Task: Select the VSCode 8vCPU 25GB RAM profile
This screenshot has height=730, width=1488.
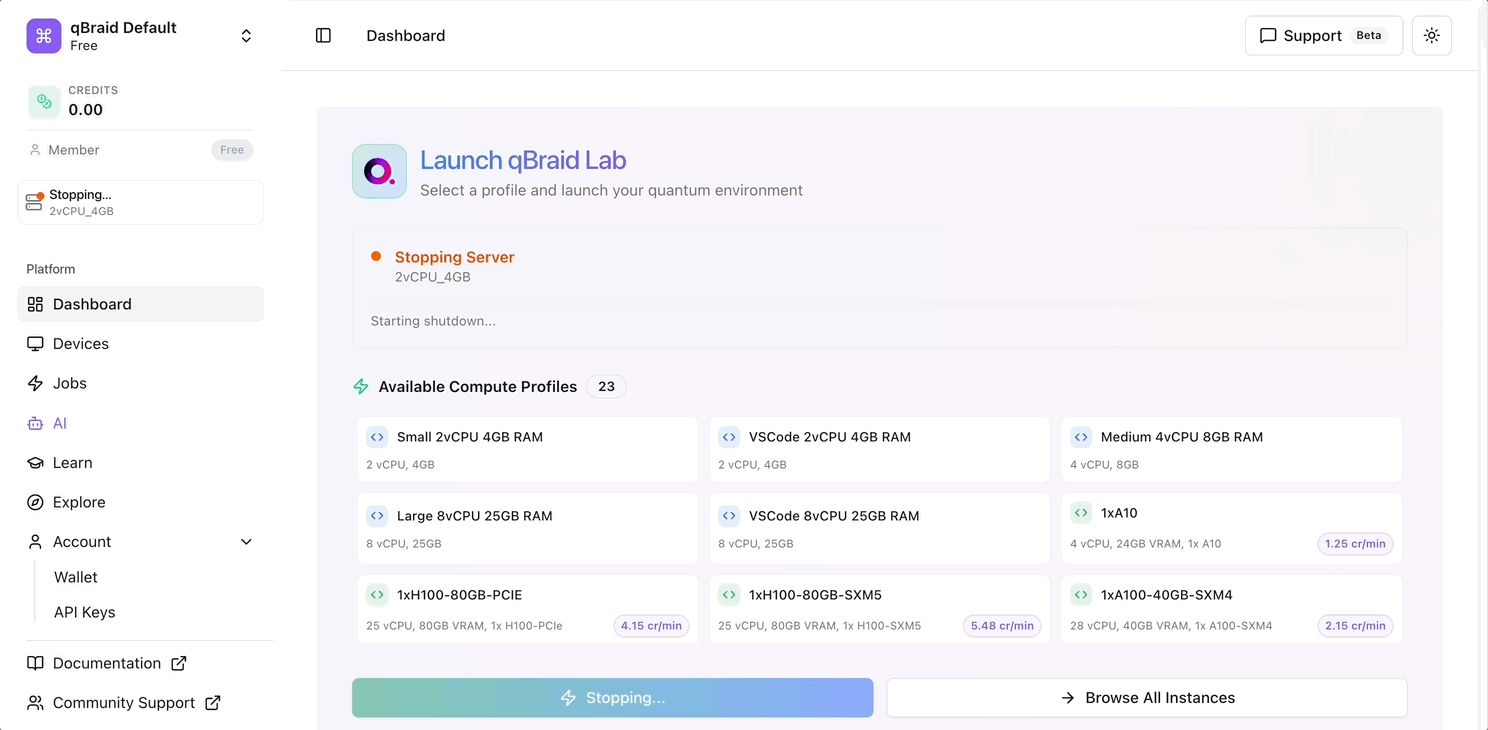Action: click(880, 529)
